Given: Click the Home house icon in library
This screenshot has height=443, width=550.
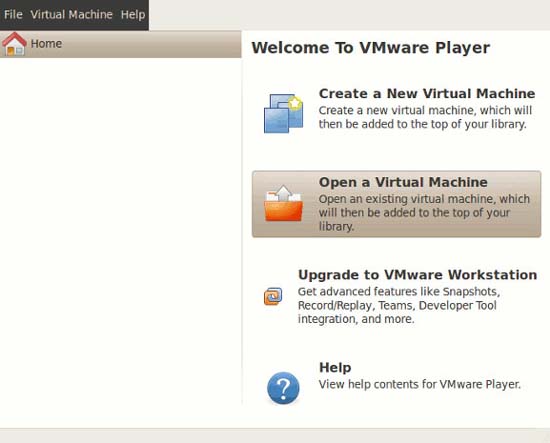Looking at the screenshot, I should (x=14, y=44).
